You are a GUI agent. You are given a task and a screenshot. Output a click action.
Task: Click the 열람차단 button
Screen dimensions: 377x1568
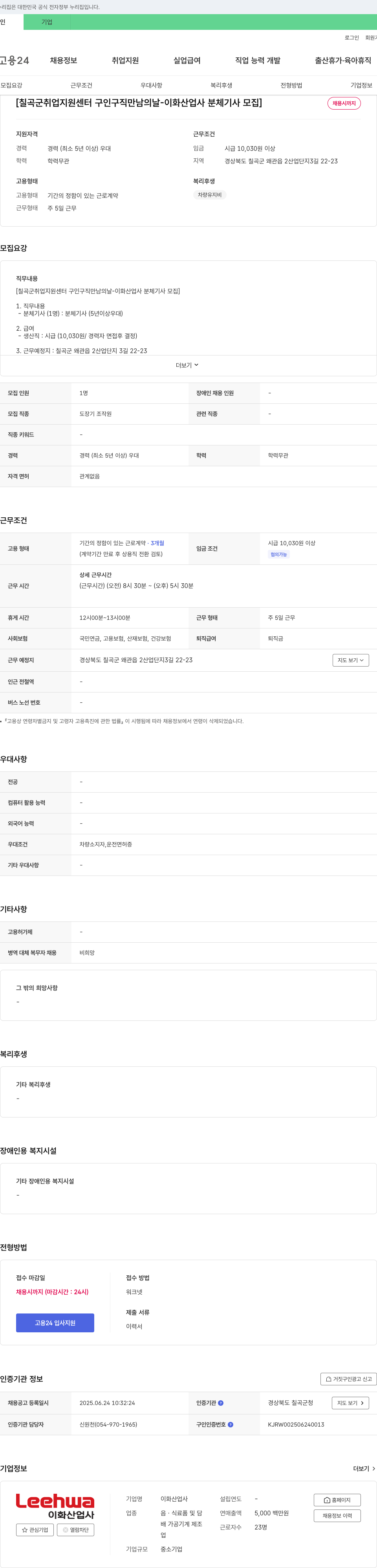click(x=75, y=1530)
